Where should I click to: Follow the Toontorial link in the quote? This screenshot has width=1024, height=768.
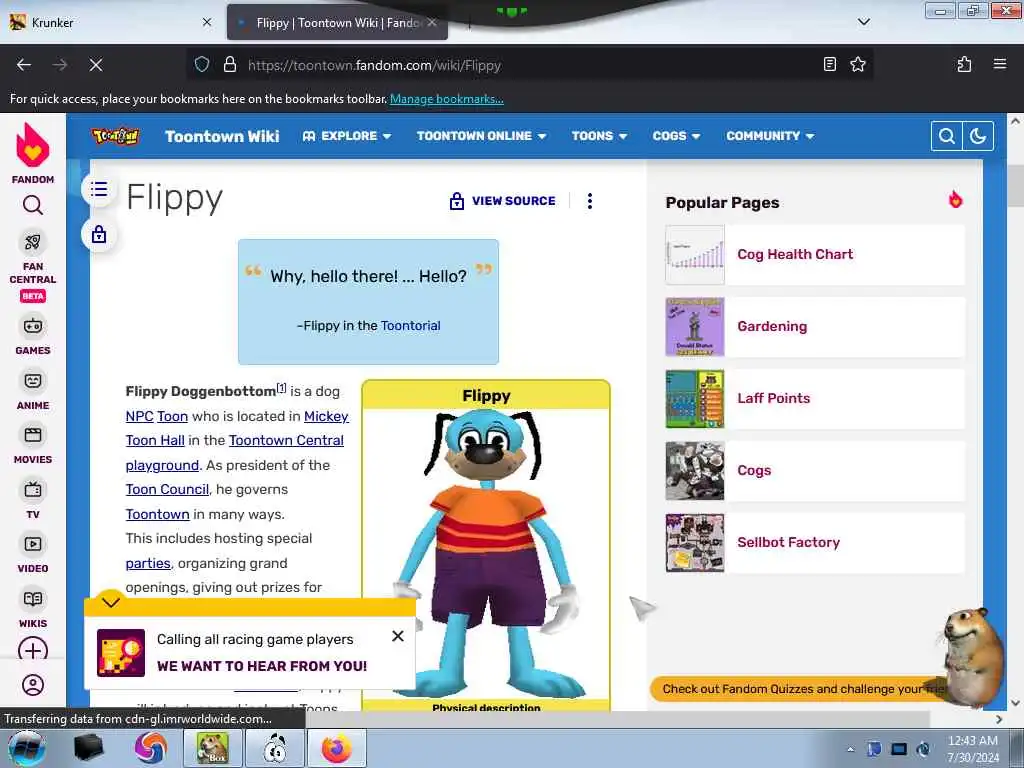coord(410,325)
